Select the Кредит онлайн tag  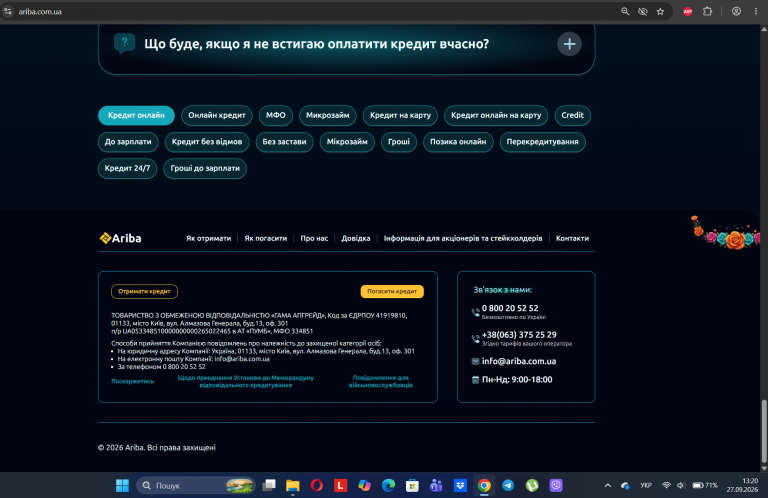[x=136, y=116]
